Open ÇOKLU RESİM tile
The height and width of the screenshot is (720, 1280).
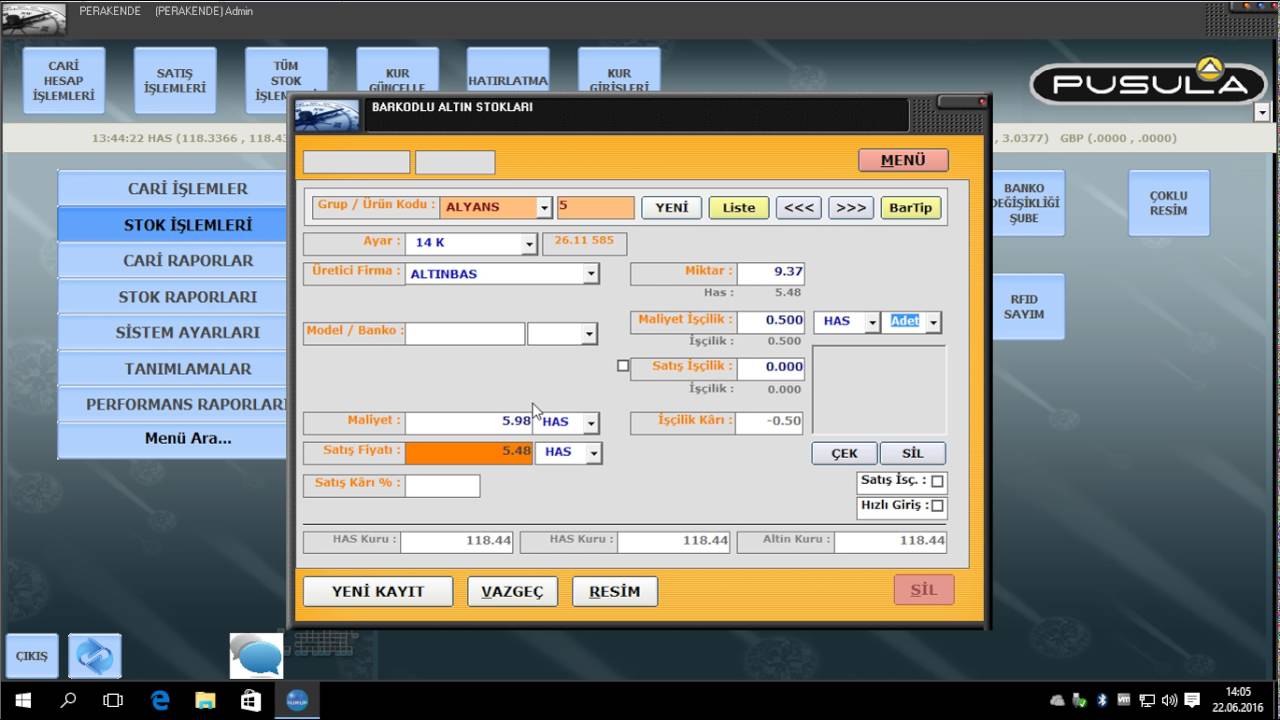pos(1169,203)
